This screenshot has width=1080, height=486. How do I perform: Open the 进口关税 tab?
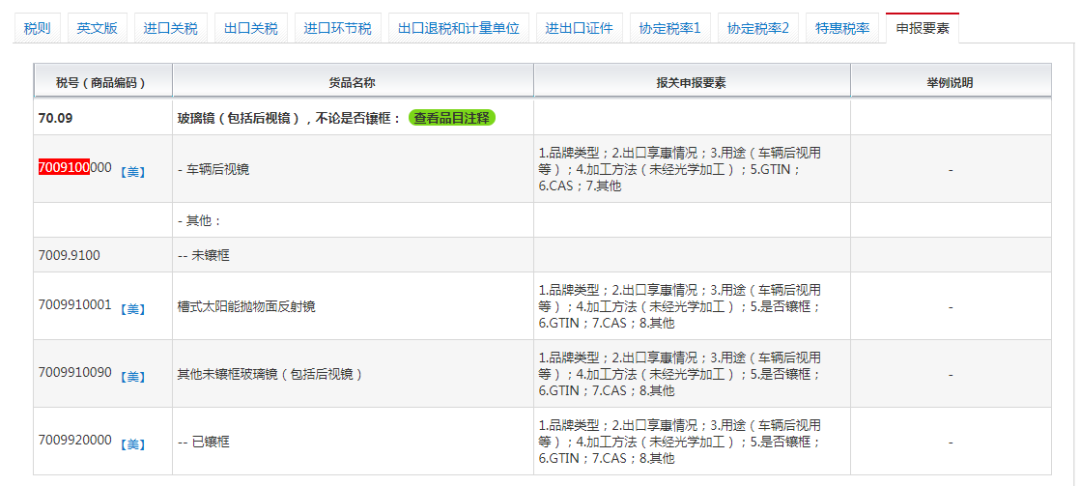coord(171,28)
